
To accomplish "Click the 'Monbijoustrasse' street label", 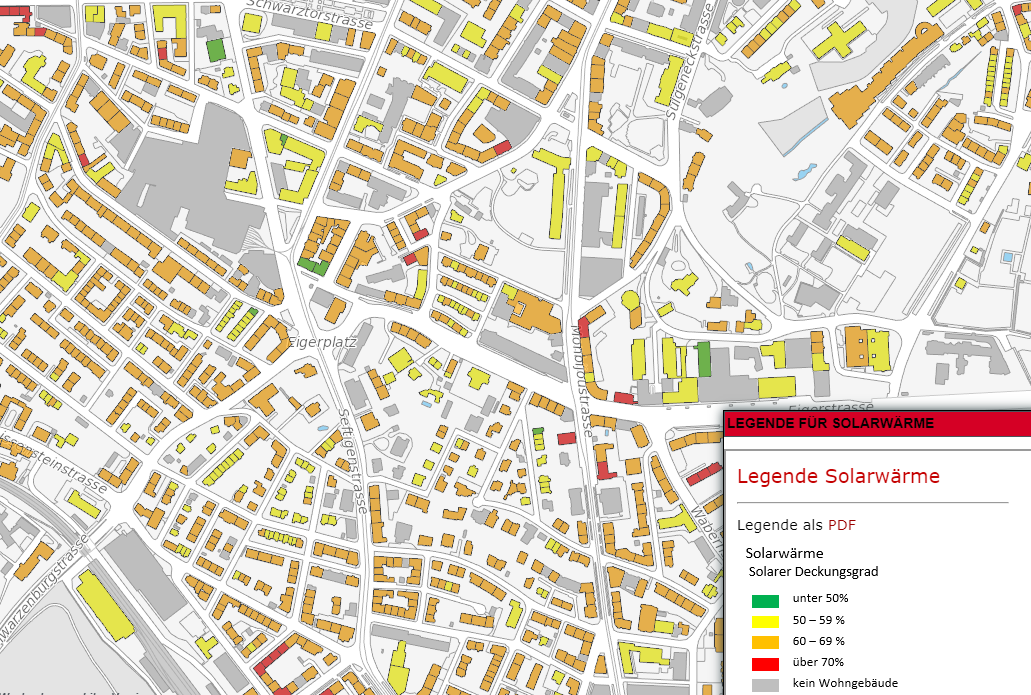I will click(581, 380).
